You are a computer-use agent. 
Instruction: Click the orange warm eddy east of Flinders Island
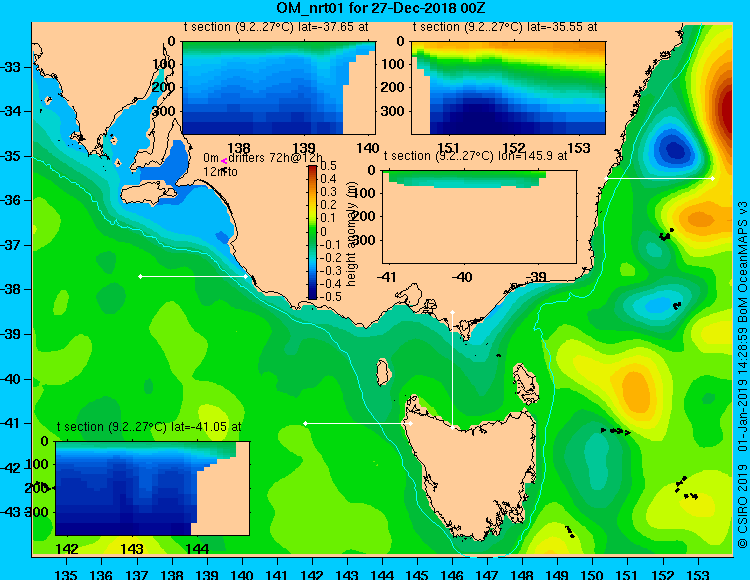pyautogui.click(x=636, y=390)
